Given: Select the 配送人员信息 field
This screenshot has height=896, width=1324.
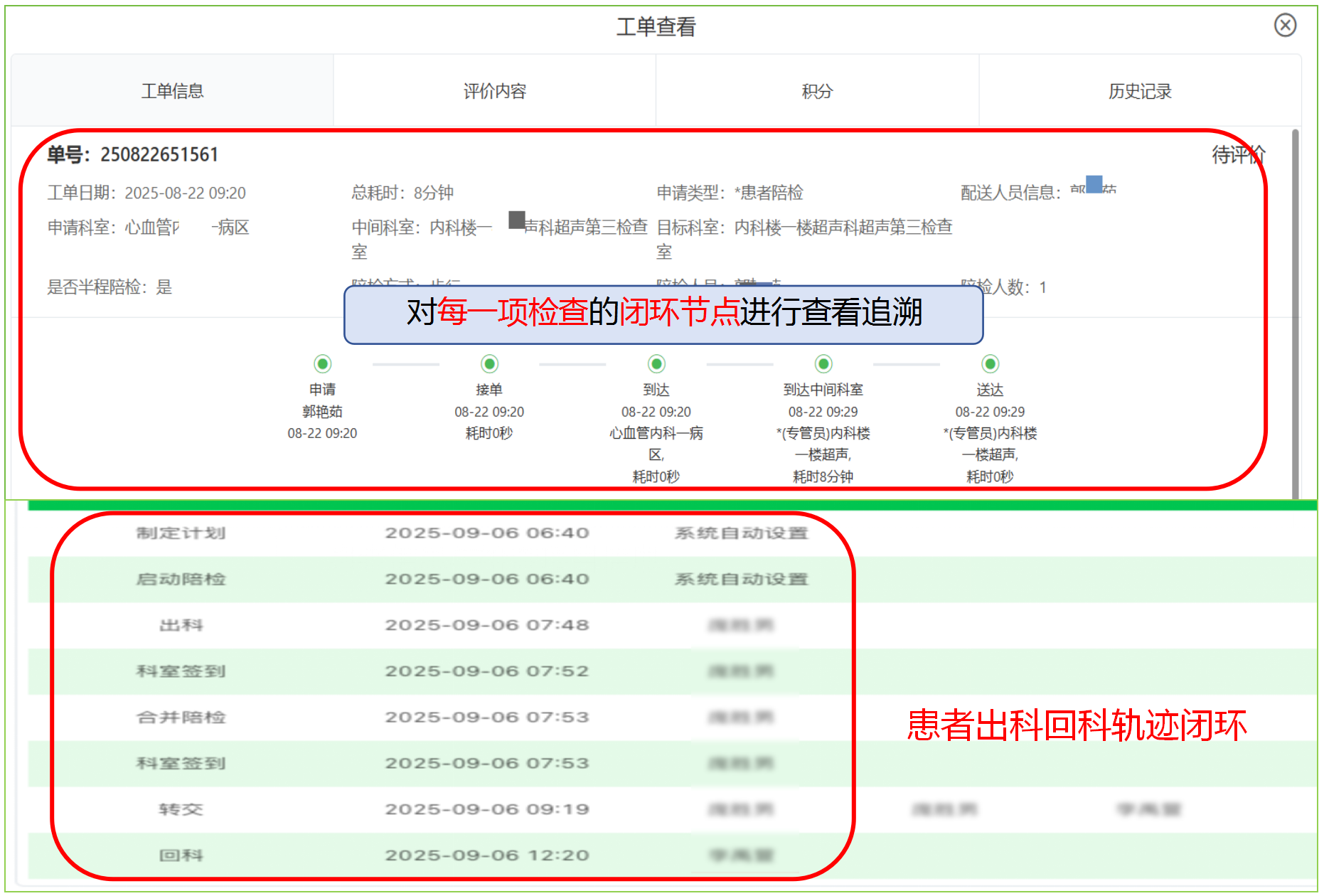Looking at the screenshot, I should 1039,192.
